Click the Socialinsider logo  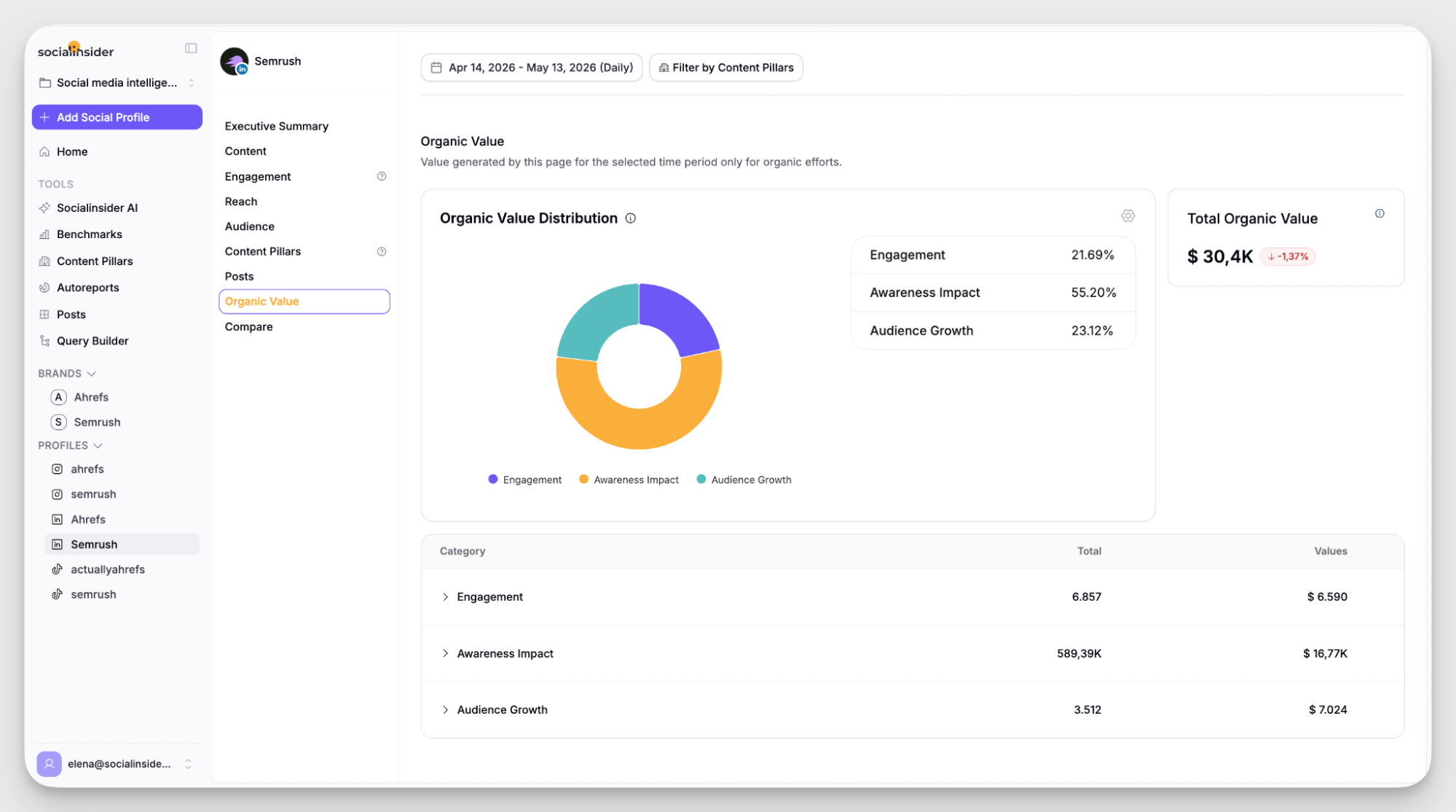(76, 50)
